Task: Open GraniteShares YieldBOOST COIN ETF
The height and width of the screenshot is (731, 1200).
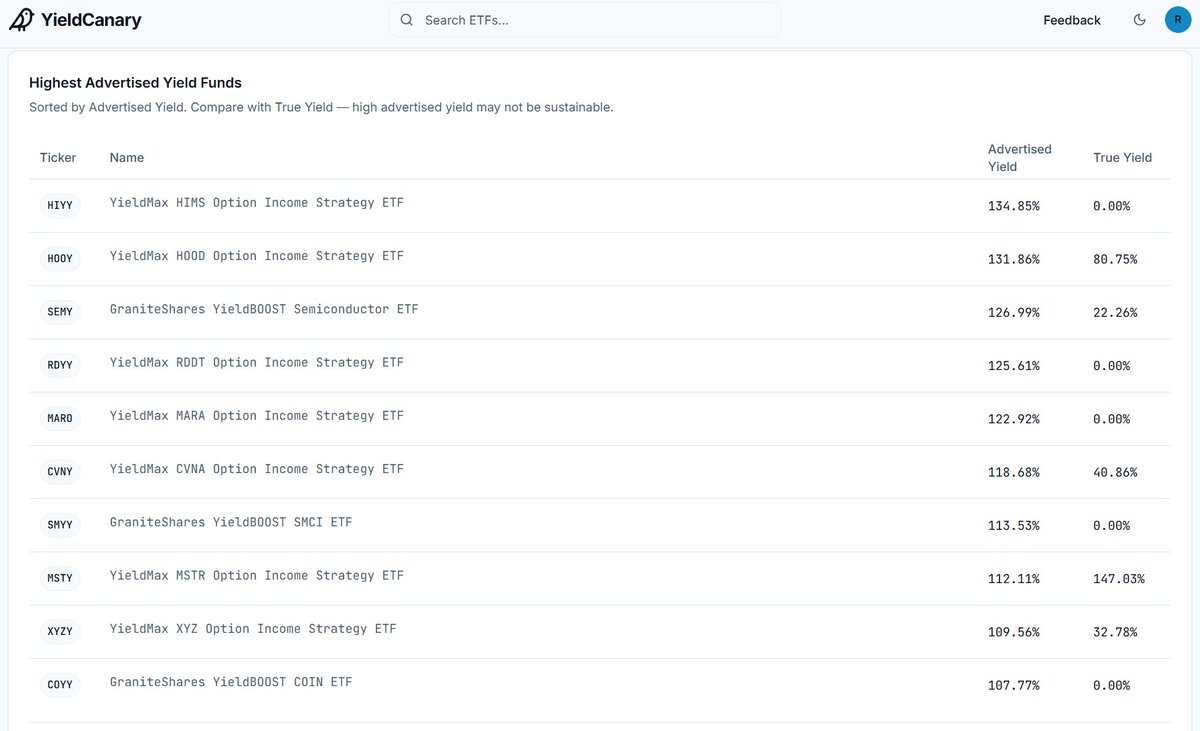Action: pos(231,682)
